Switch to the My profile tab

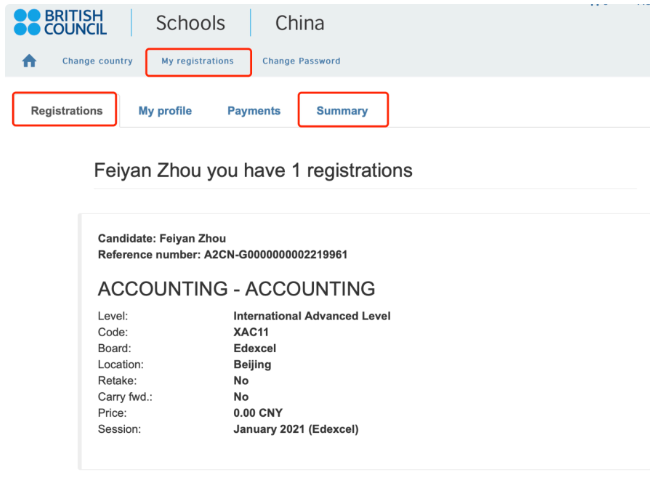click(x=165, y=111)
